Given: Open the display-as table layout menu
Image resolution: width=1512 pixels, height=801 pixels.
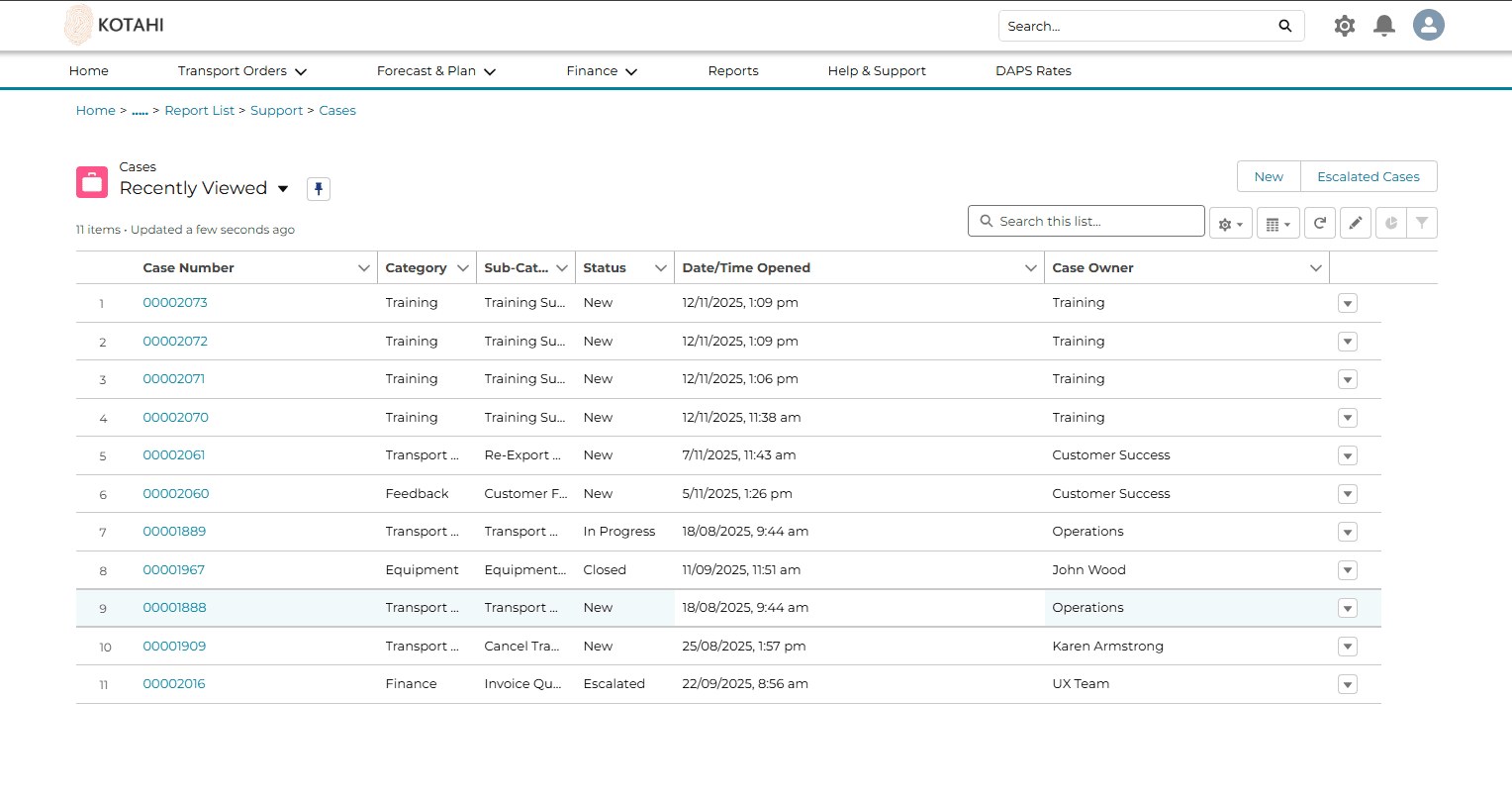Looking at the screenshot, I should point(1278,223).
